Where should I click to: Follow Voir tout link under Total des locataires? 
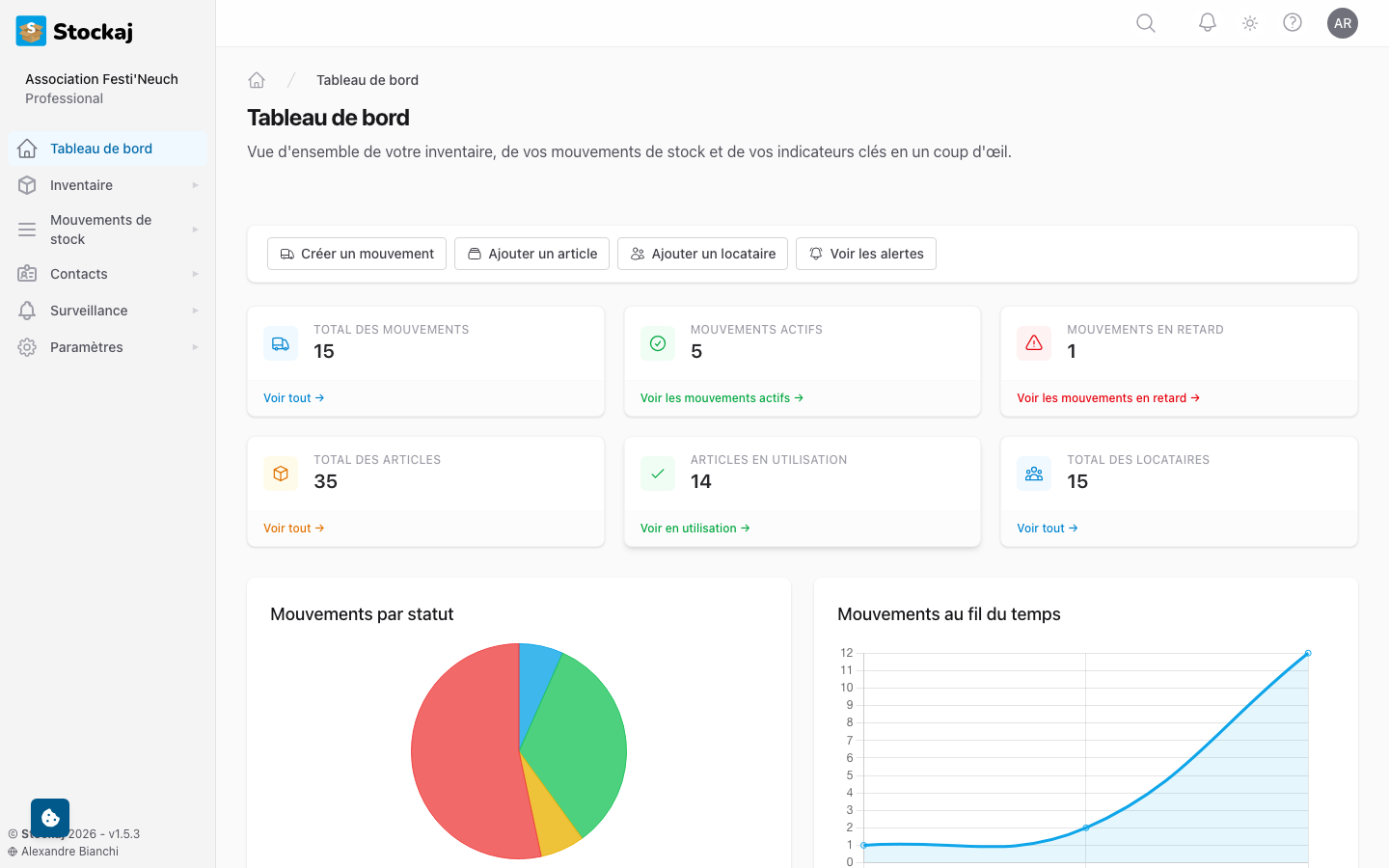[1048, 528]
